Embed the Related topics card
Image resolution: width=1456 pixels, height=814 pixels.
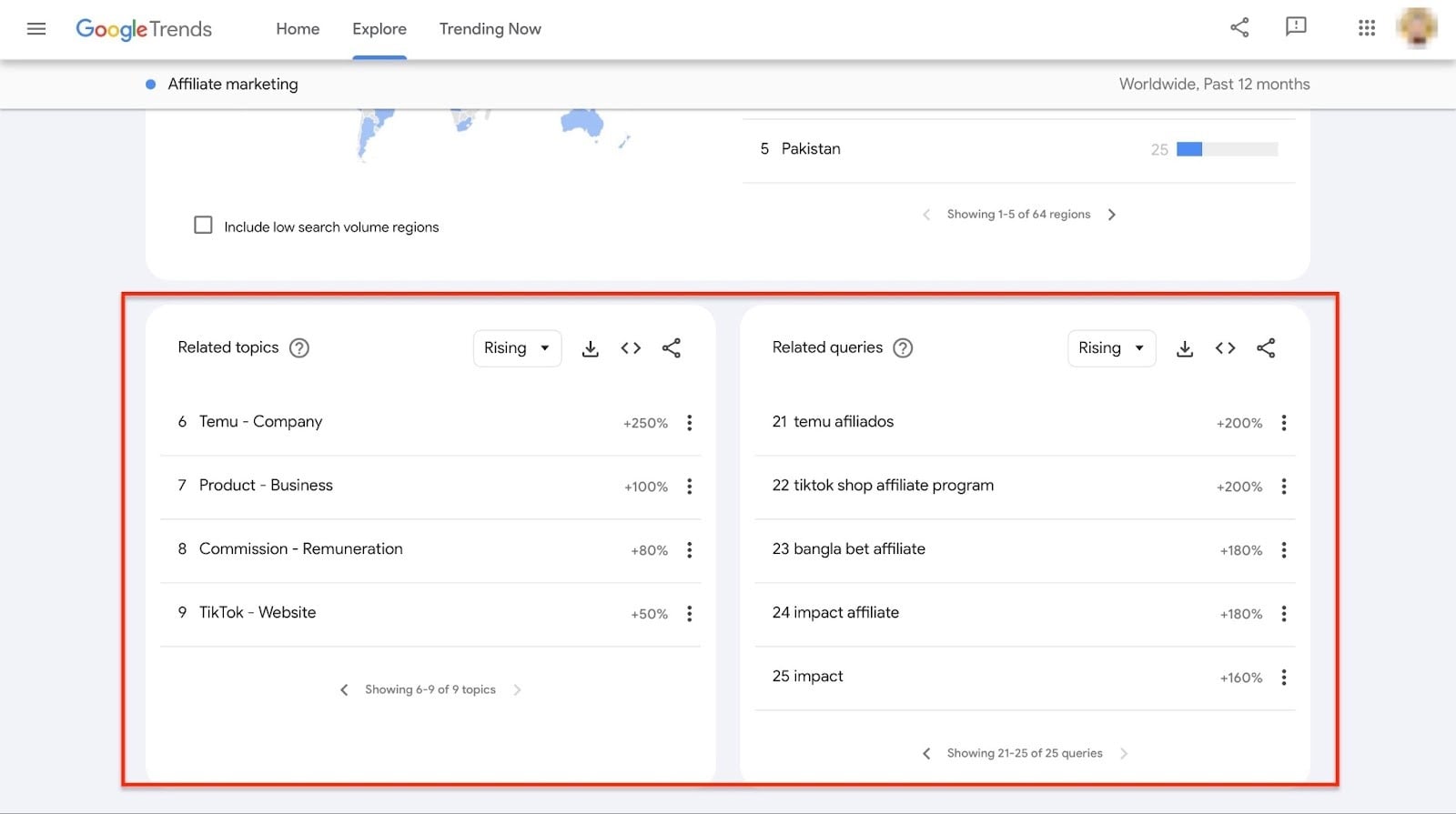[631, 348]
